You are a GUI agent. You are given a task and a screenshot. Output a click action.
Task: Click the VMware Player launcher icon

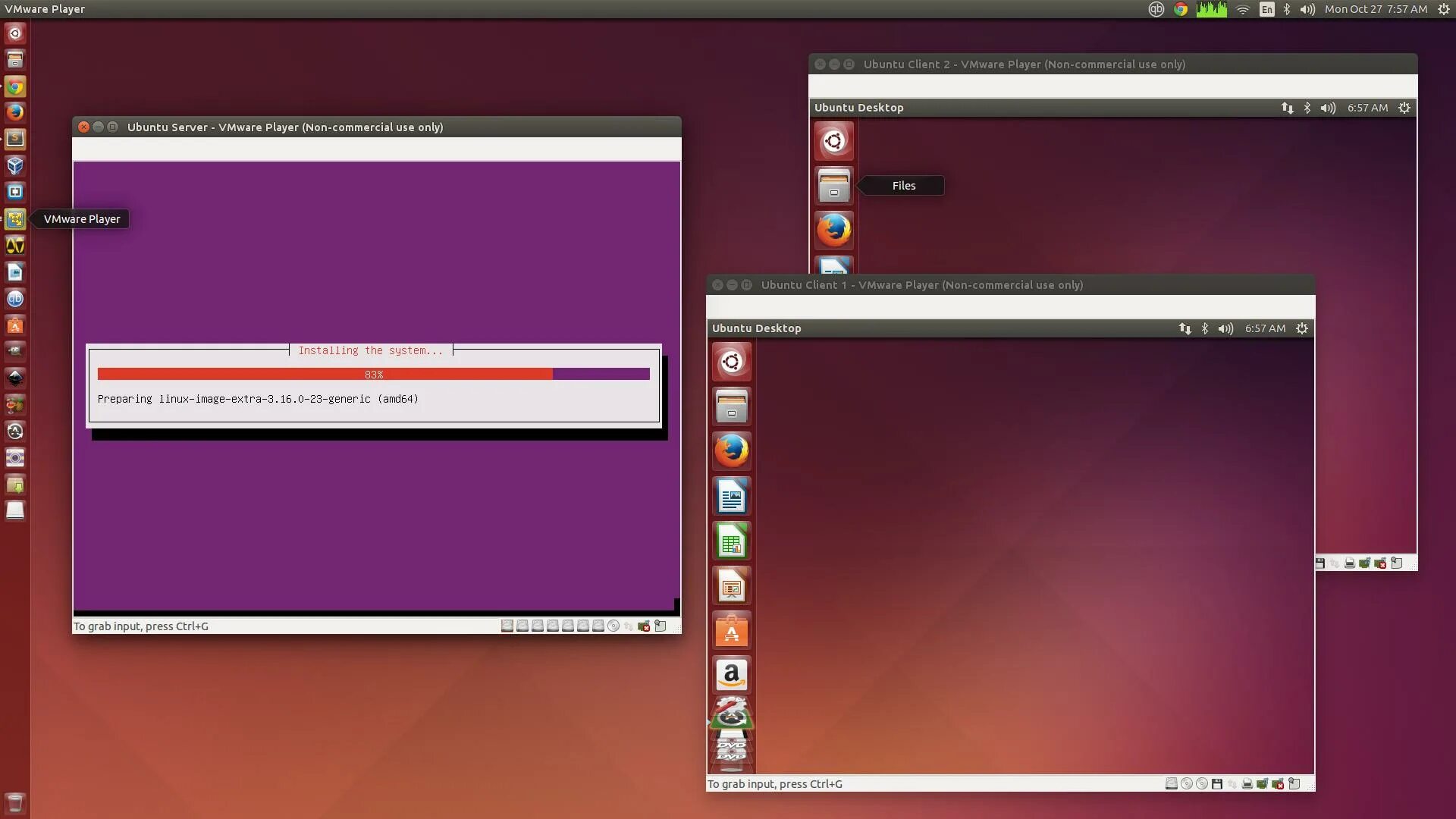click(x=15, y=219)
